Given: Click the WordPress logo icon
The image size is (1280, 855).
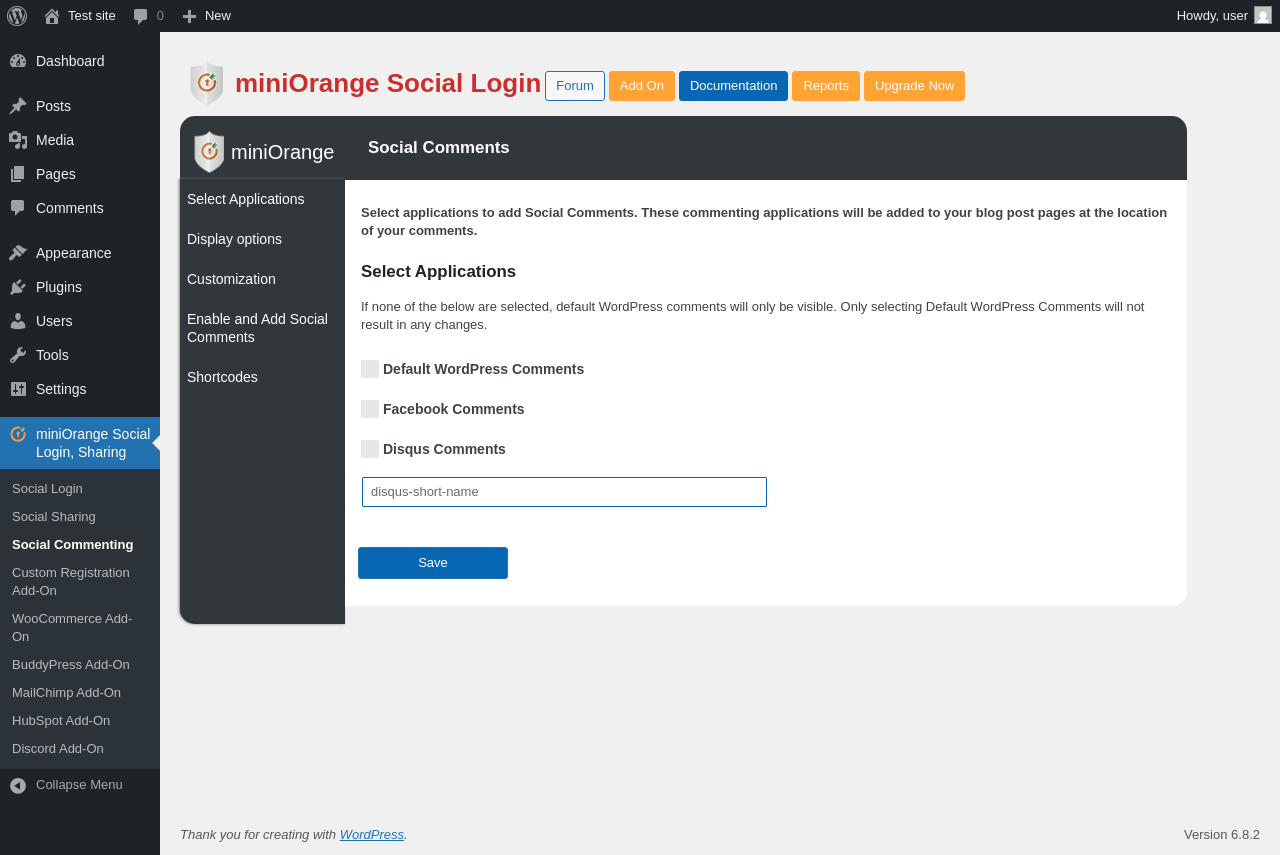Looking at the screenshot, I should tap(17, 16).
